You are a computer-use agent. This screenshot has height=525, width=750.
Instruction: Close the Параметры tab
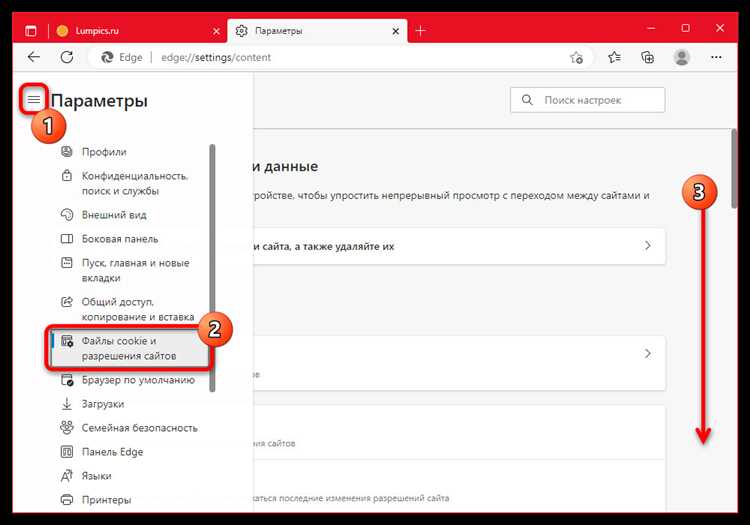[x=396, y=31]
